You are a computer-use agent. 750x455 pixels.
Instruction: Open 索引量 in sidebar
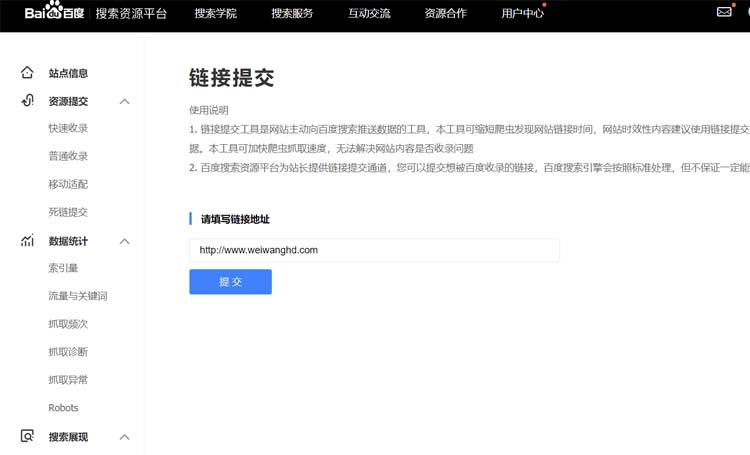coord(63,268)
